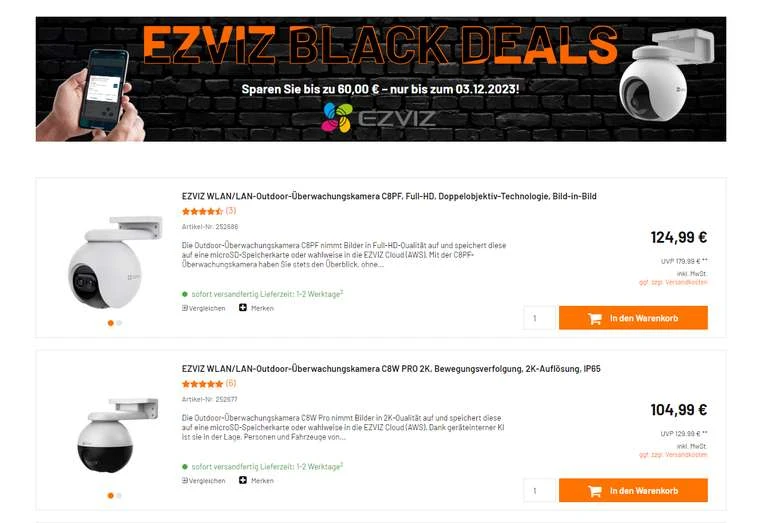Add the C8W PRO 2K camera to Warenkorb
768x523 pixels.
(x=633, y=490)
